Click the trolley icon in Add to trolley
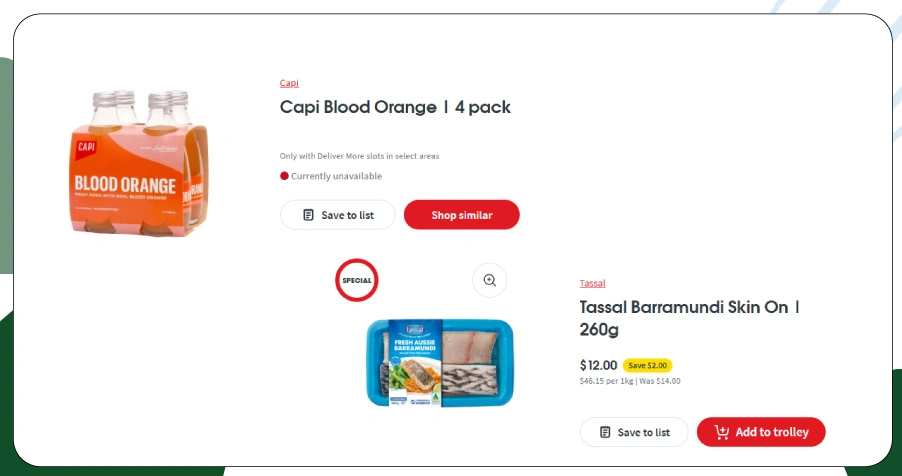This screenshot has height=476, width=902. pyautogui.click(x=722, y=432)
